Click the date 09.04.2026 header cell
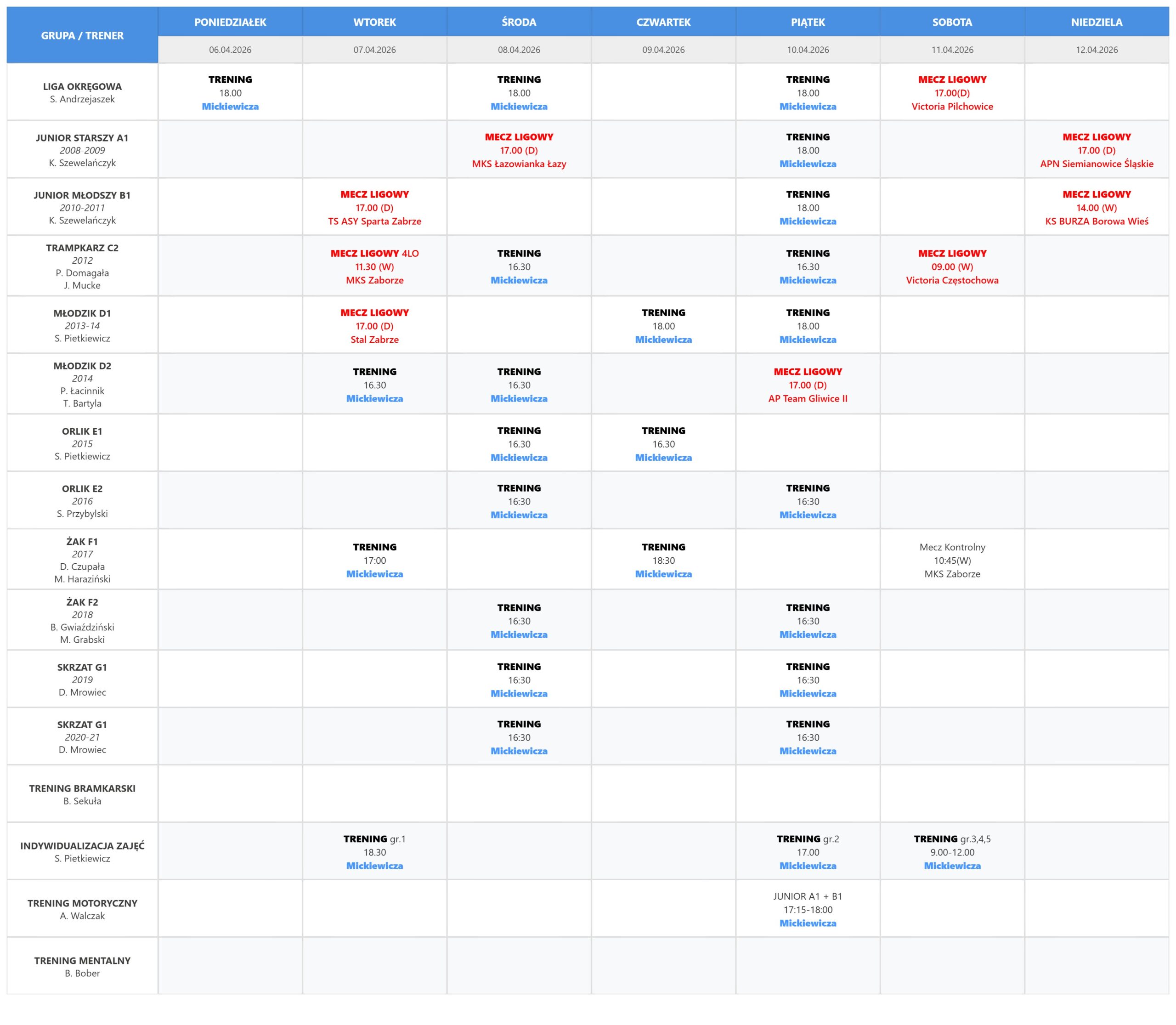The width and height of the screenshot is (1176, 1025). tap(663, 50)
